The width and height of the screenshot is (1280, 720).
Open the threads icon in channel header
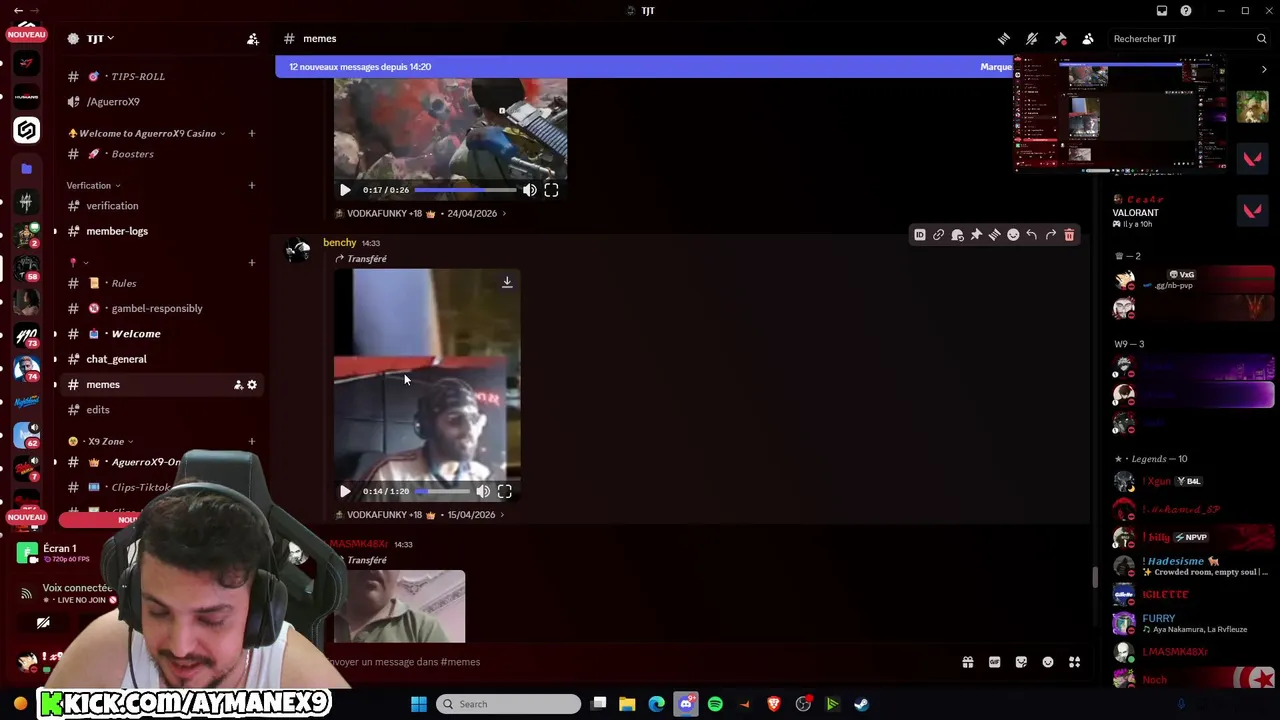pos(1003,39)
